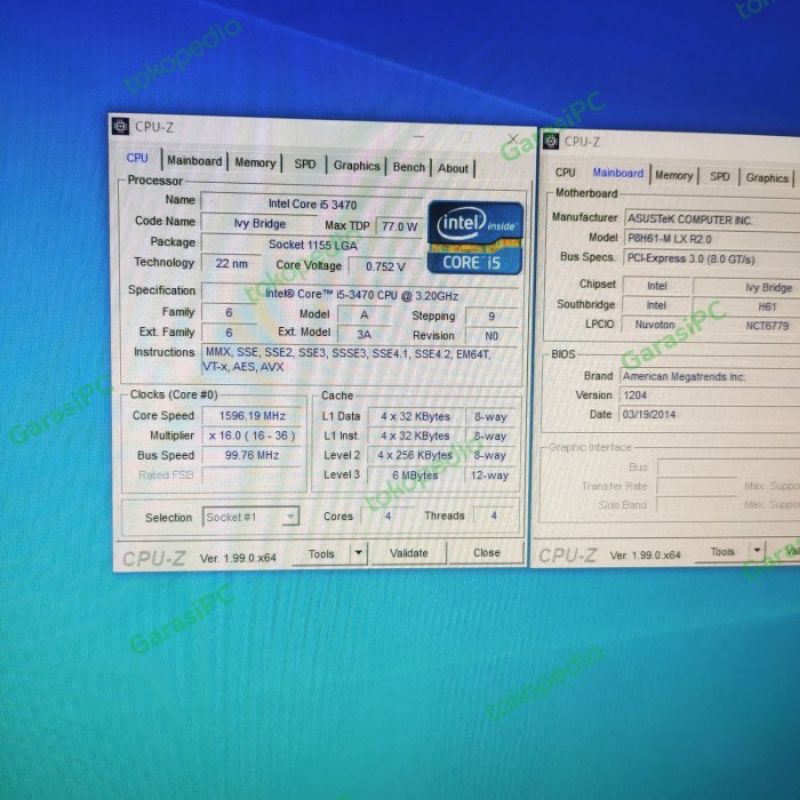Screen dimensions: 800x800
Task: Open the SPD tab in left CPU-Z window
Action: pos(305,164)
